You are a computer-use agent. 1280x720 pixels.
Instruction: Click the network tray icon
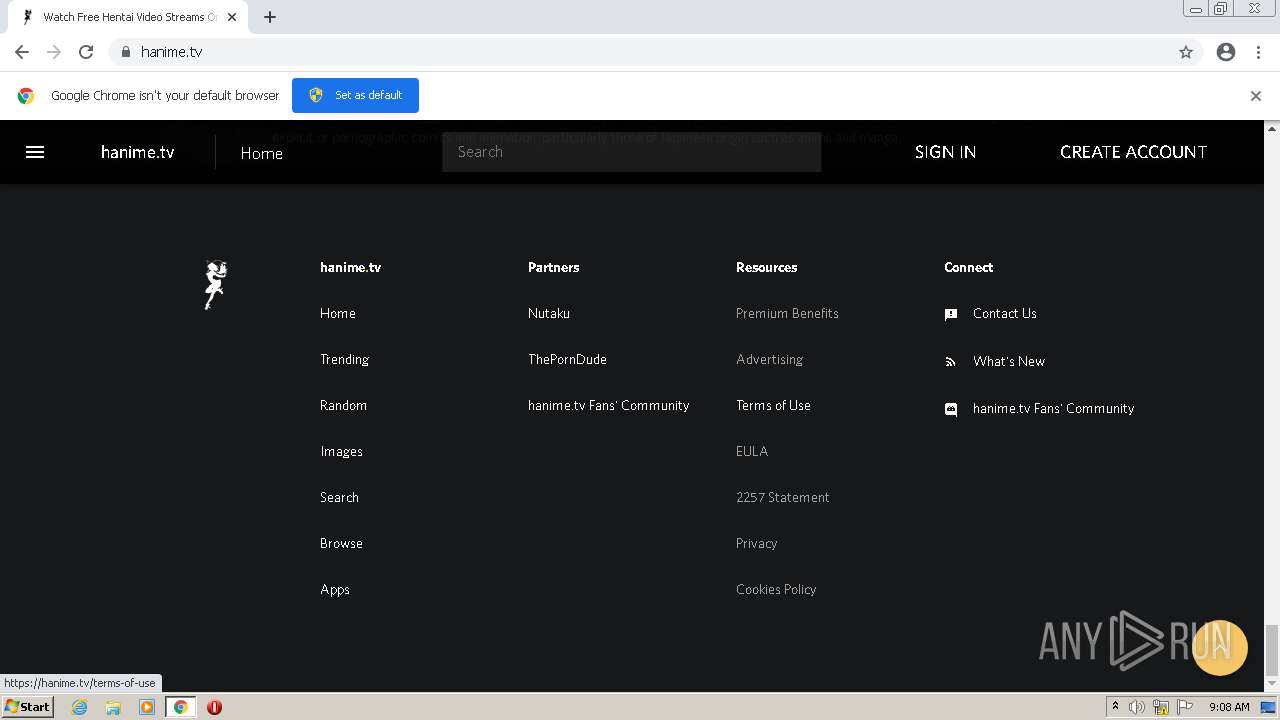point(1161,707)
